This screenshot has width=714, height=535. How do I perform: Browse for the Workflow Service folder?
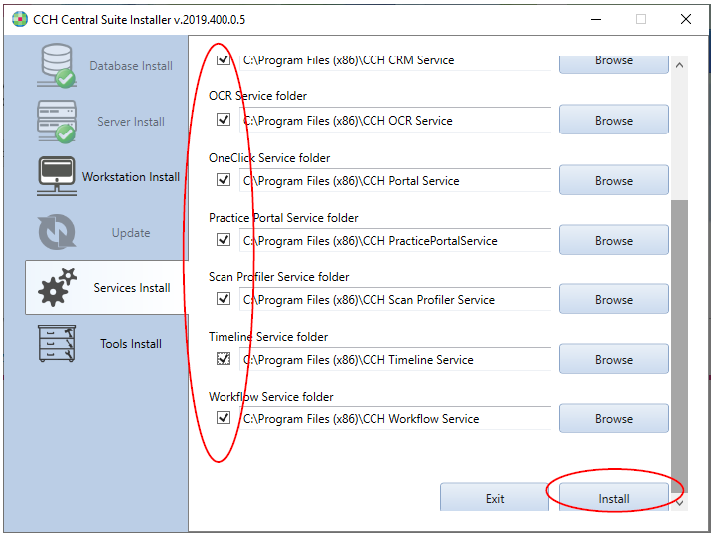[x=613, y=418]
